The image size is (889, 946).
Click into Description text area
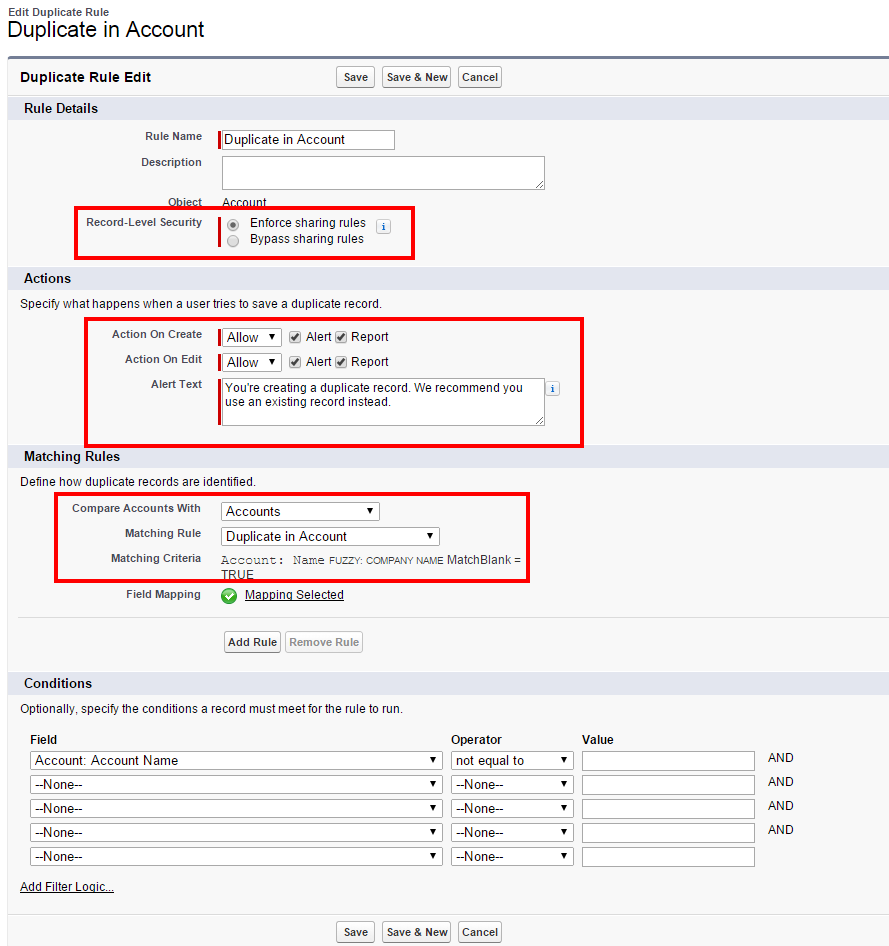pyautogui.click(x=383, y=173)
